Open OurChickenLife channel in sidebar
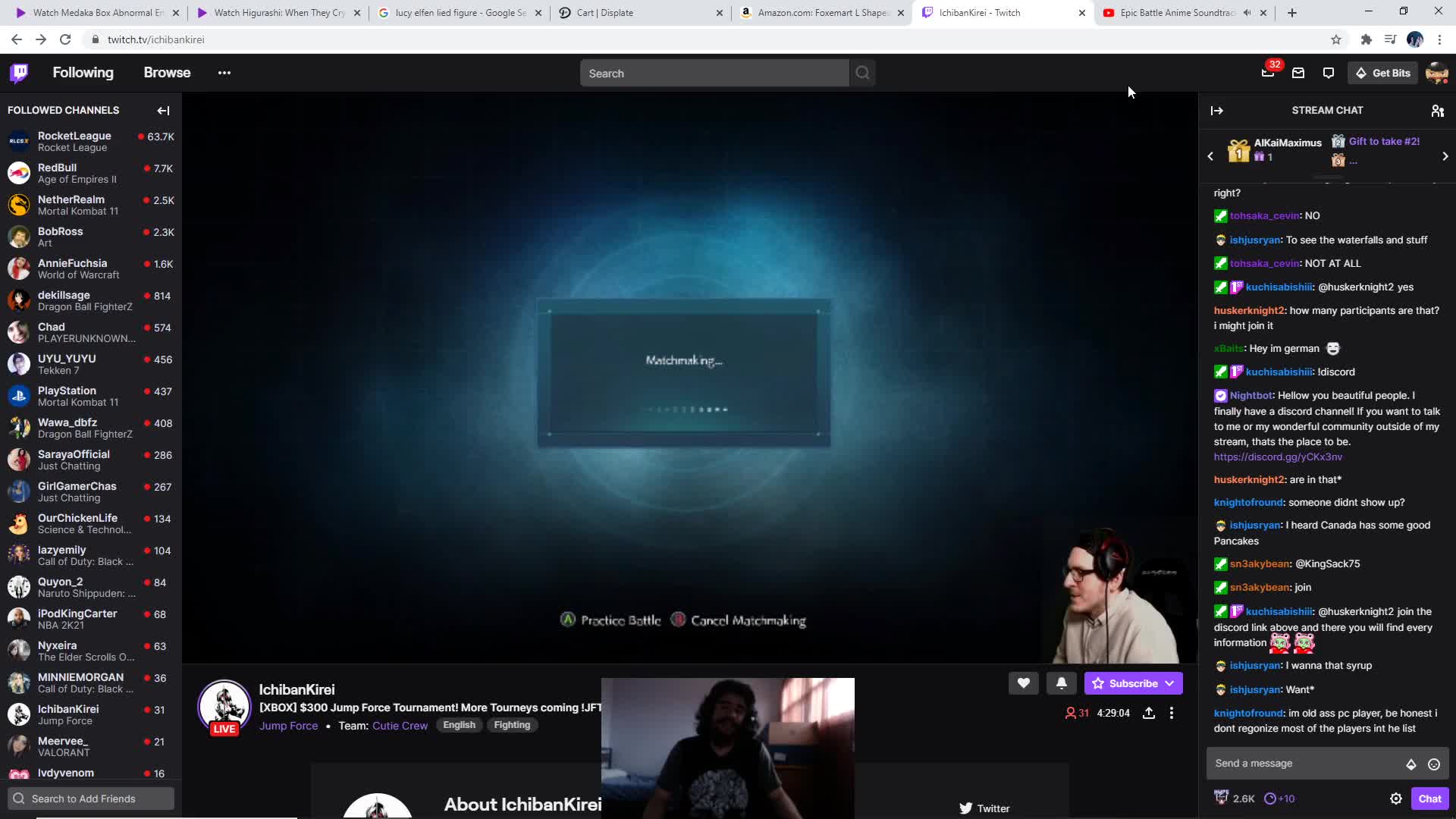The height and width of the screenshot is (819, 1456). [91, 524]
